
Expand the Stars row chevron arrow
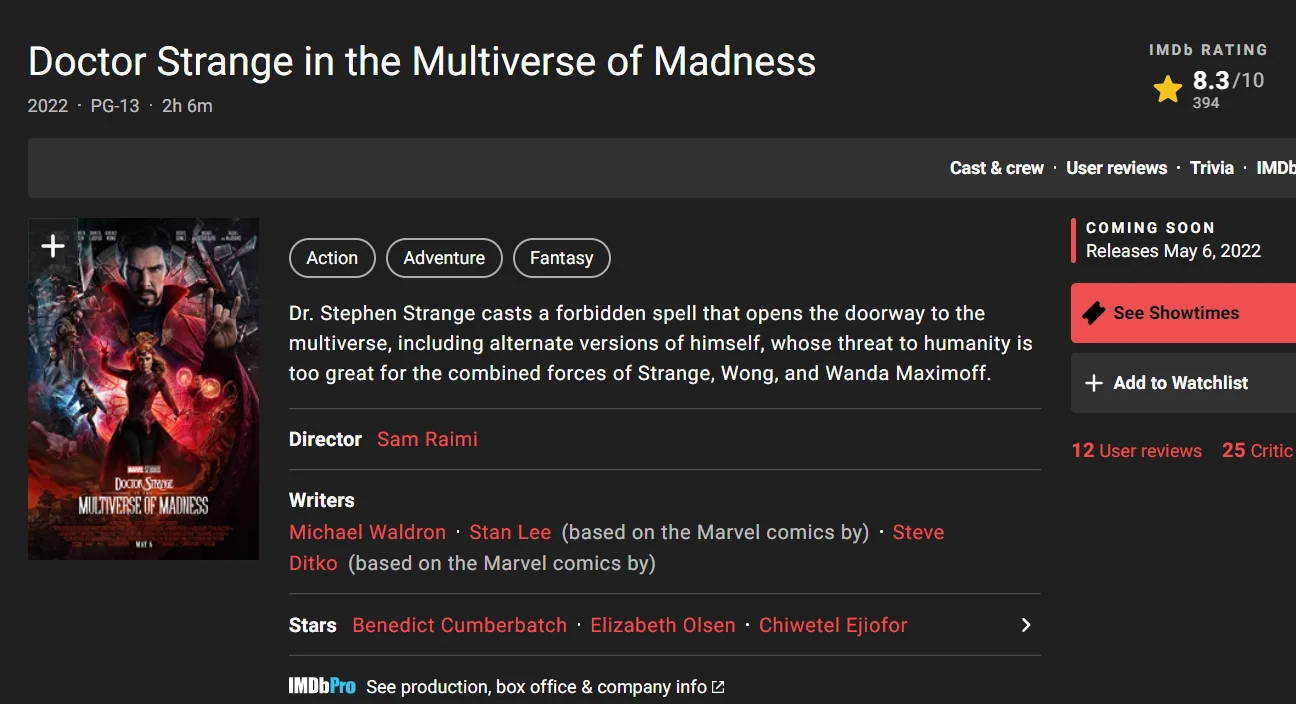(x=1025, y=625)
